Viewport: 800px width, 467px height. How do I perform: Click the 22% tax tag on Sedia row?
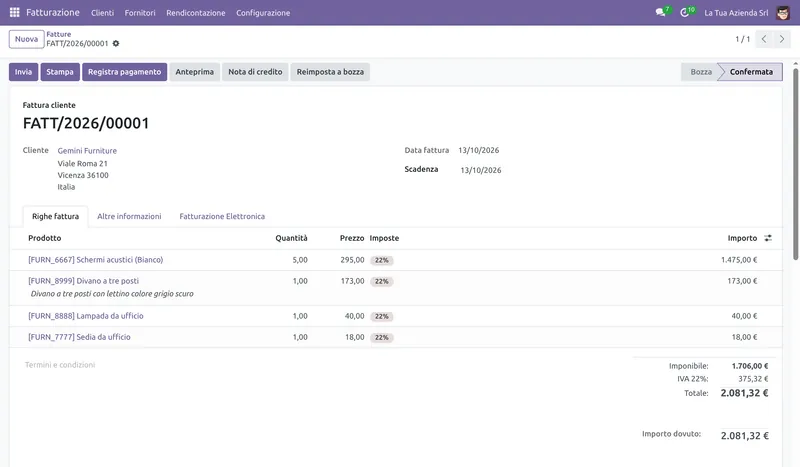[382, 337]
